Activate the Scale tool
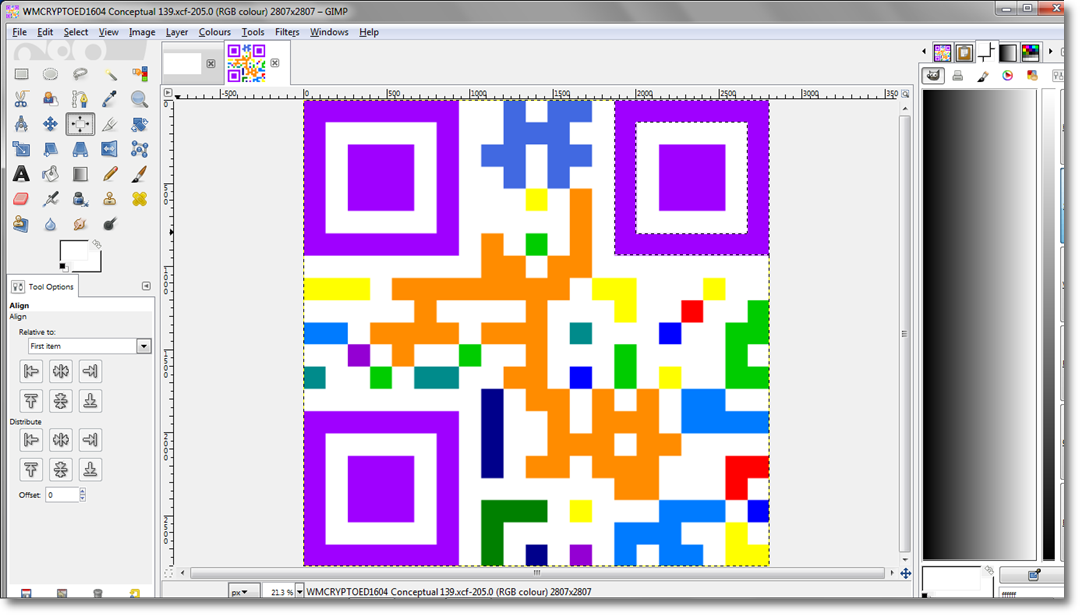 [21, 149]
